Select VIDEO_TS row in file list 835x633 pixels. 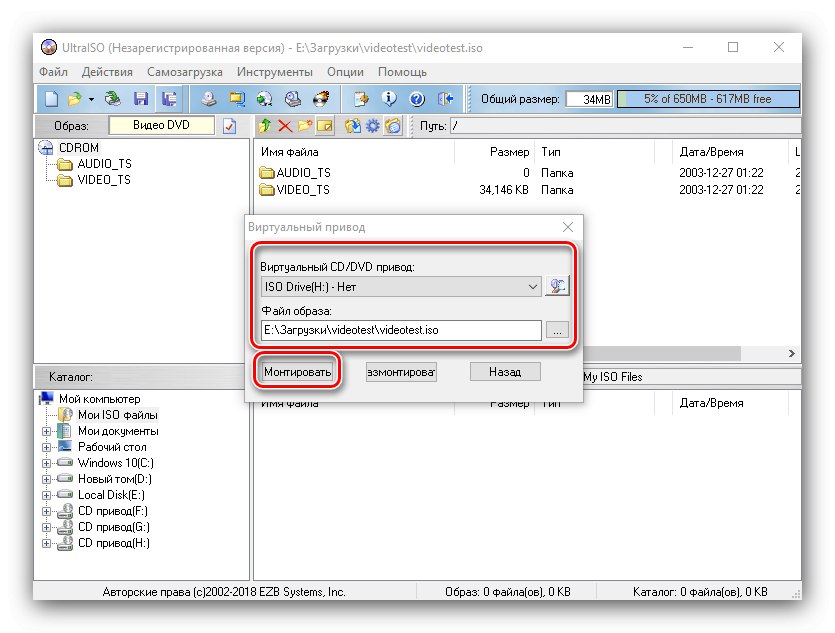tap(527, 190)
